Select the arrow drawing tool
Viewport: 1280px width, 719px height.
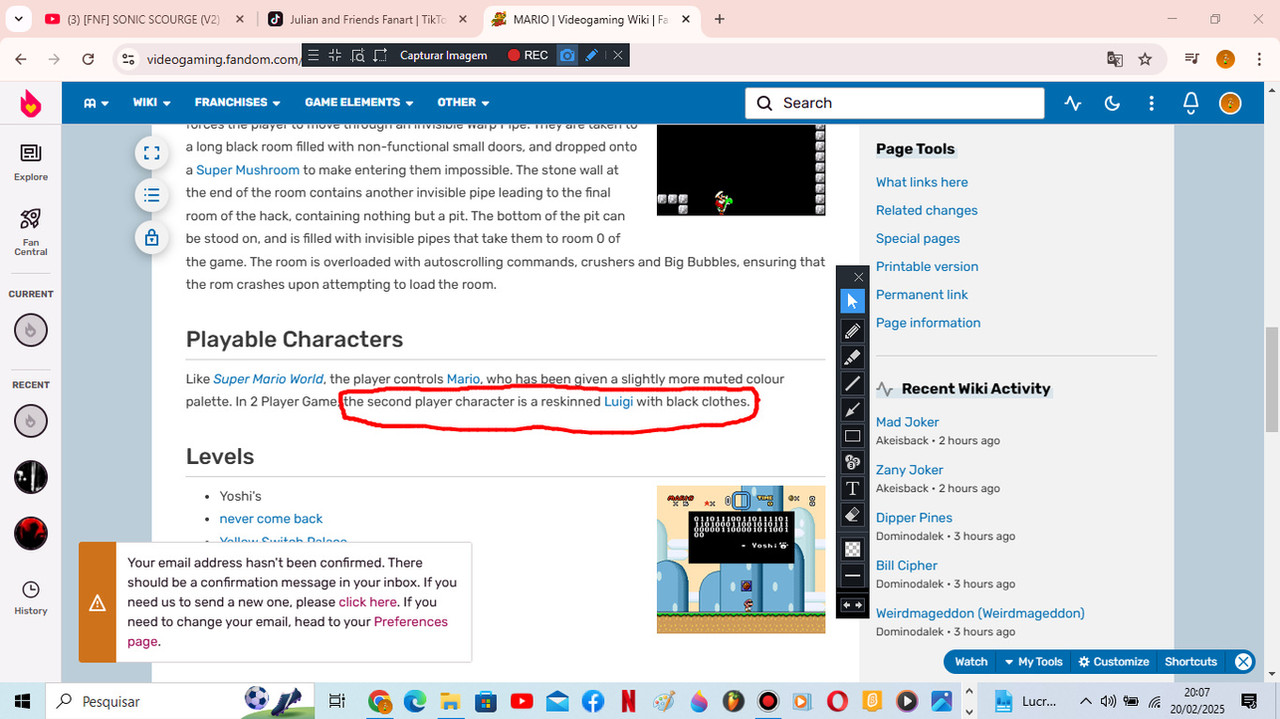click(852, 410)
